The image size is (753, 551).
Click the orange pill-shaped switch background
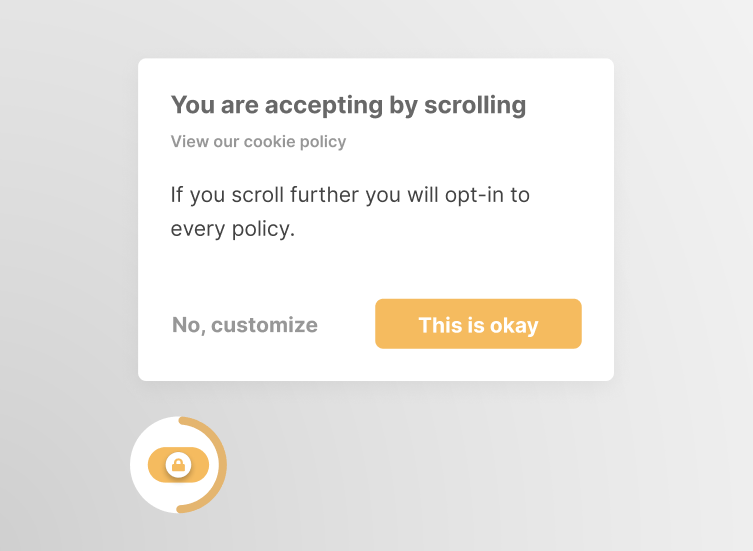[178, 465]
